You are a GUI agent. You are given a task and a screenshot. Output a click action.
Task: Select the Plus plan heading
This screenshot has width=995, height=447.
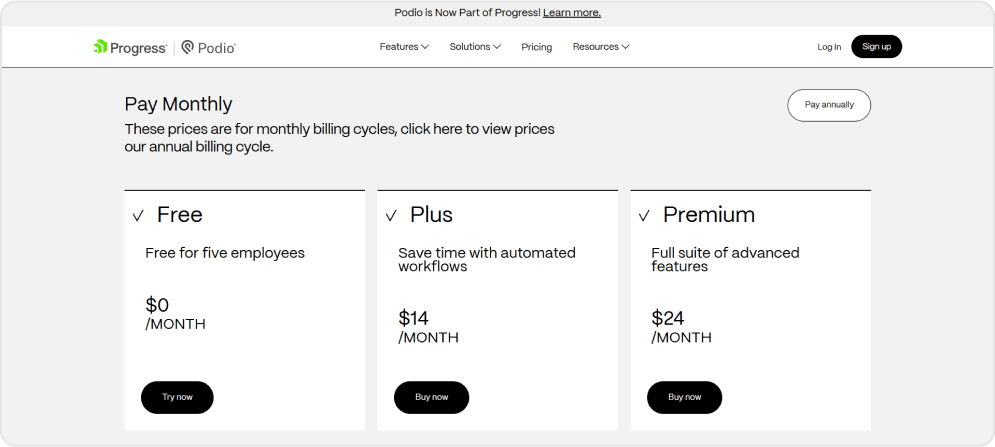(x=431, y=215)
